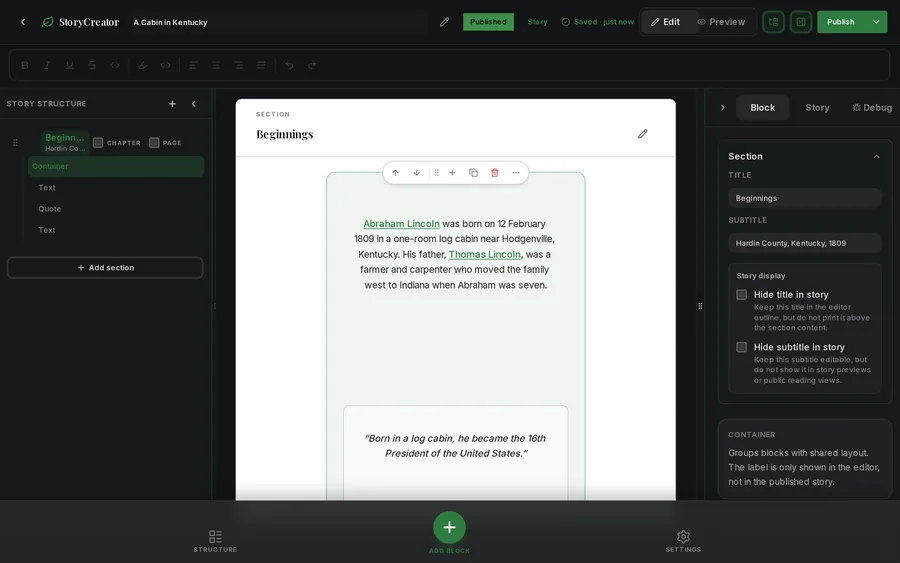The width and height of the screenshot is (900, 563).
Task: Click the Story label in top bar
Action: [x=537, y=22]
